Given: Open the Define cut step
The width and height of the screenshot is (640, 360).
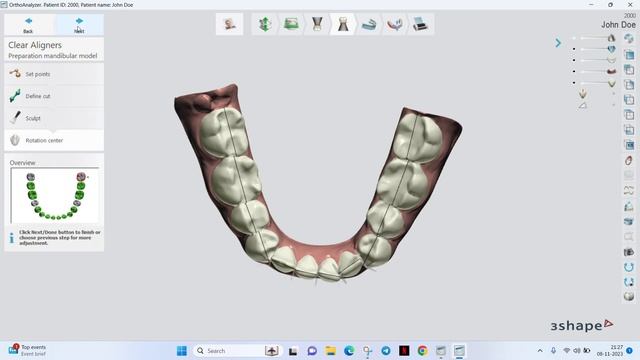Looking at the screenshot, I should coord(54,96).
